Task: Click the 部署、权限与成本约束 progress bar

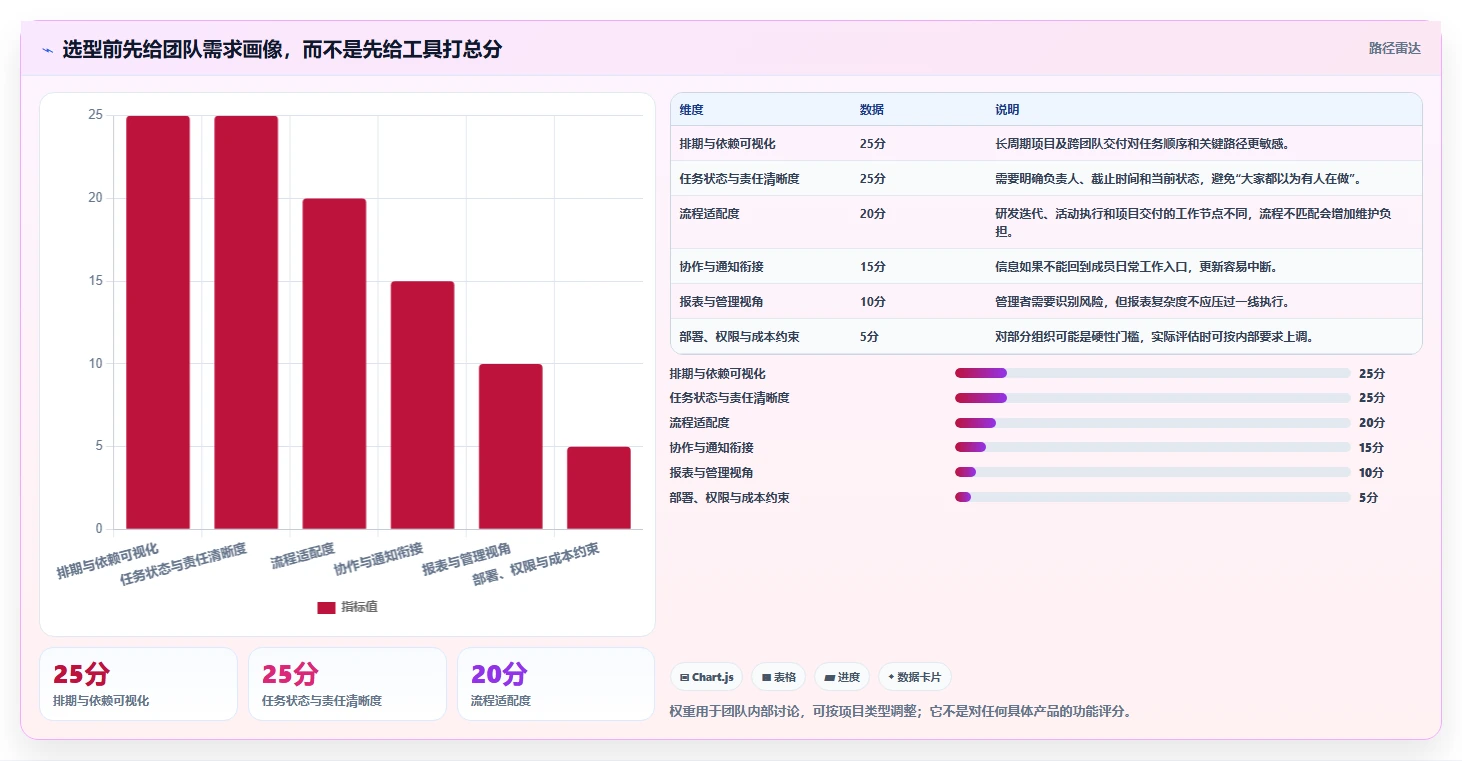Action: [1152, 497]
